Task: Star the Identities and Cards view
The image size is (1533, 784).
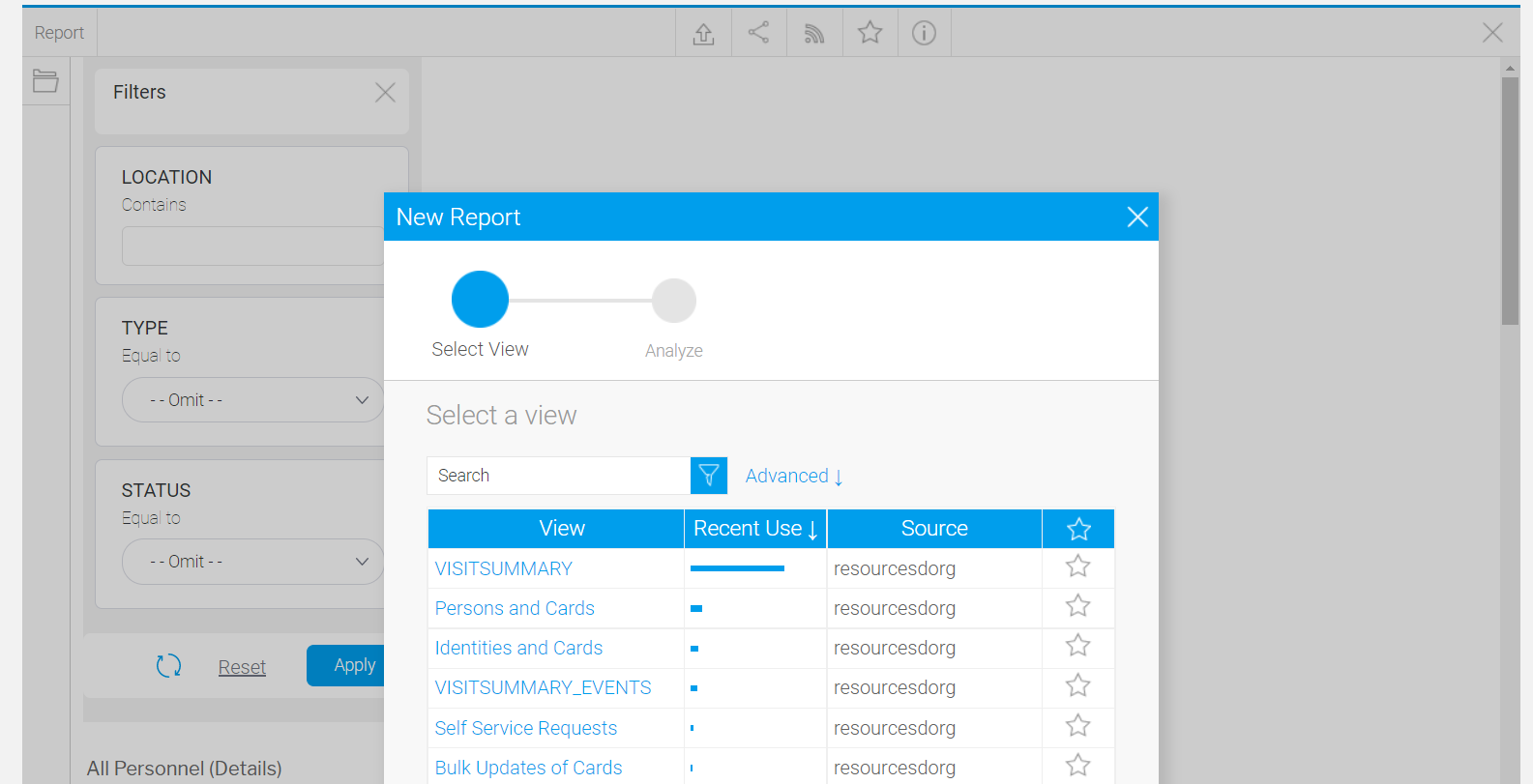Action: click(x=1077, y=646)
